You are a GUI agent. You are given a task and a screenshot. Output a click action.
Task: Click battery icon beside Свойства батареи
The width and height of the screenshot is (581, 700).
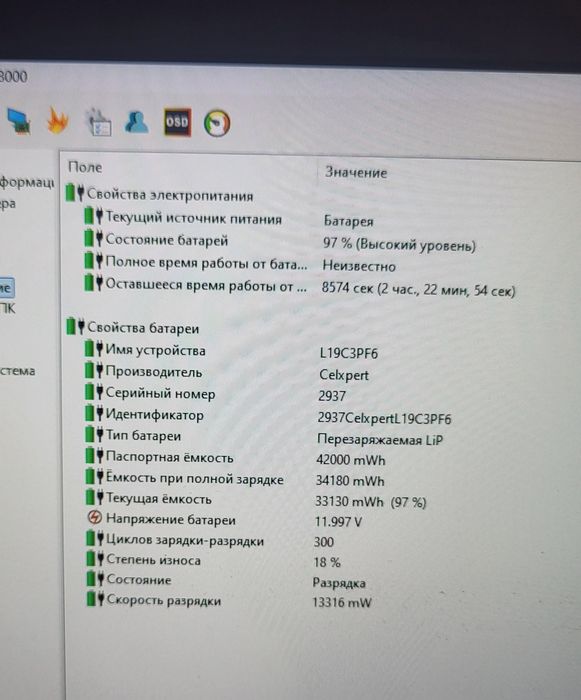click(x=75, y=326)
